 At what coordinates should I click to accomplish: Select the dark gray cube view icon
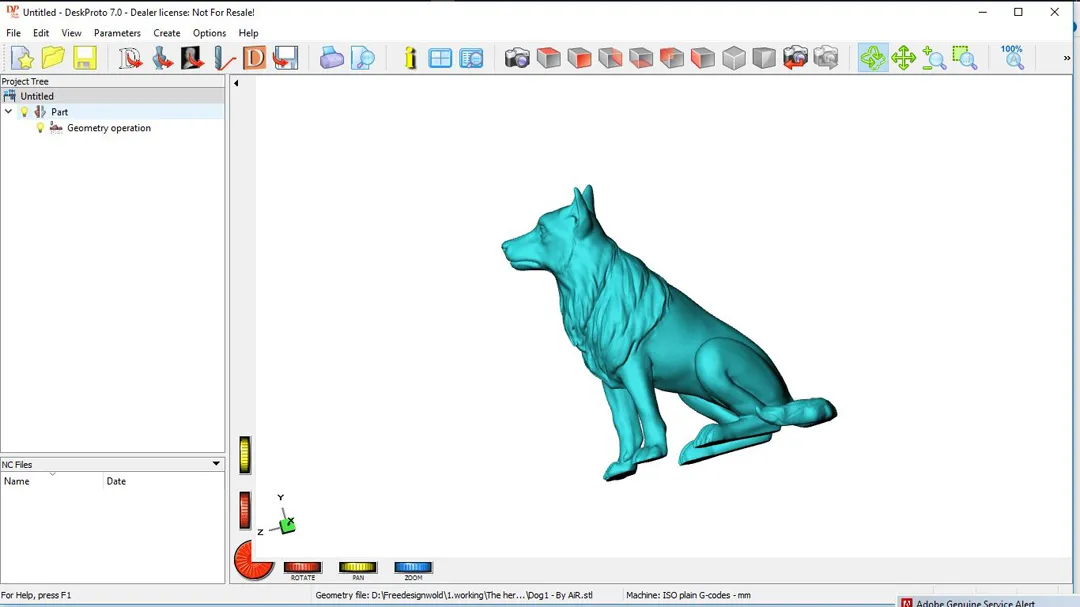pyautogui.click(x=764, y=58)
